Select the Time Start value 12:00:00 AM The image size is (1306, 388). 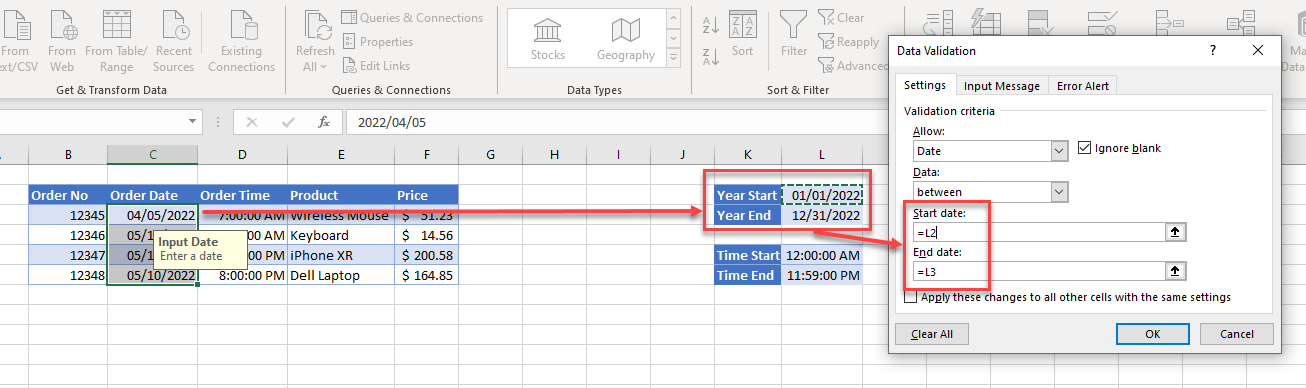point(822,255)
